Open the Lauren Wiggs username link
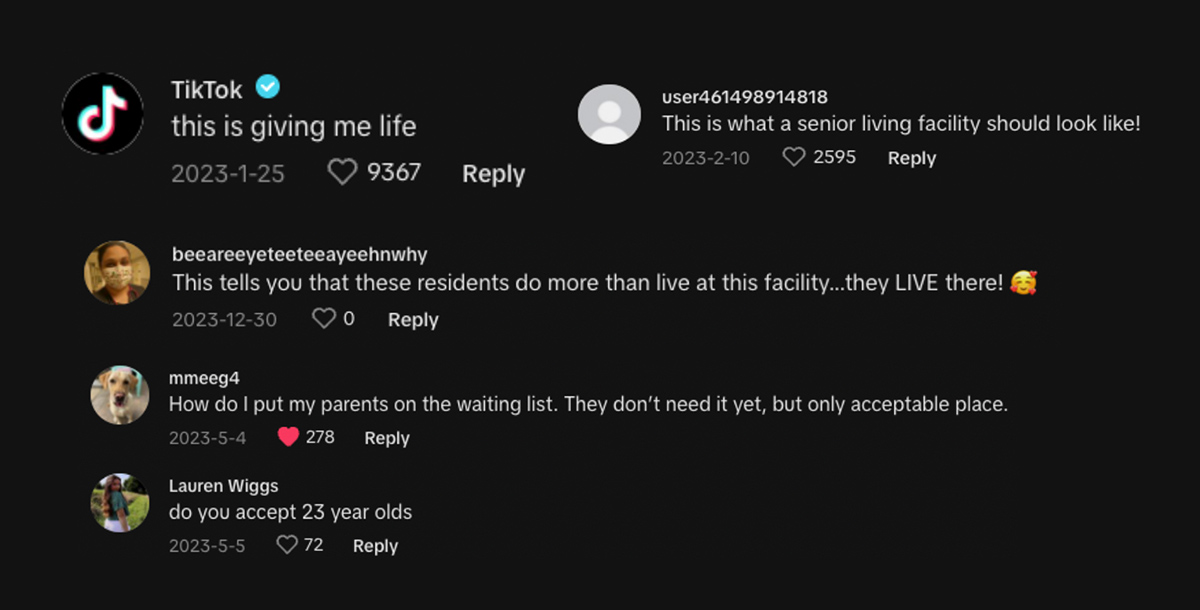 pos(224,485)
